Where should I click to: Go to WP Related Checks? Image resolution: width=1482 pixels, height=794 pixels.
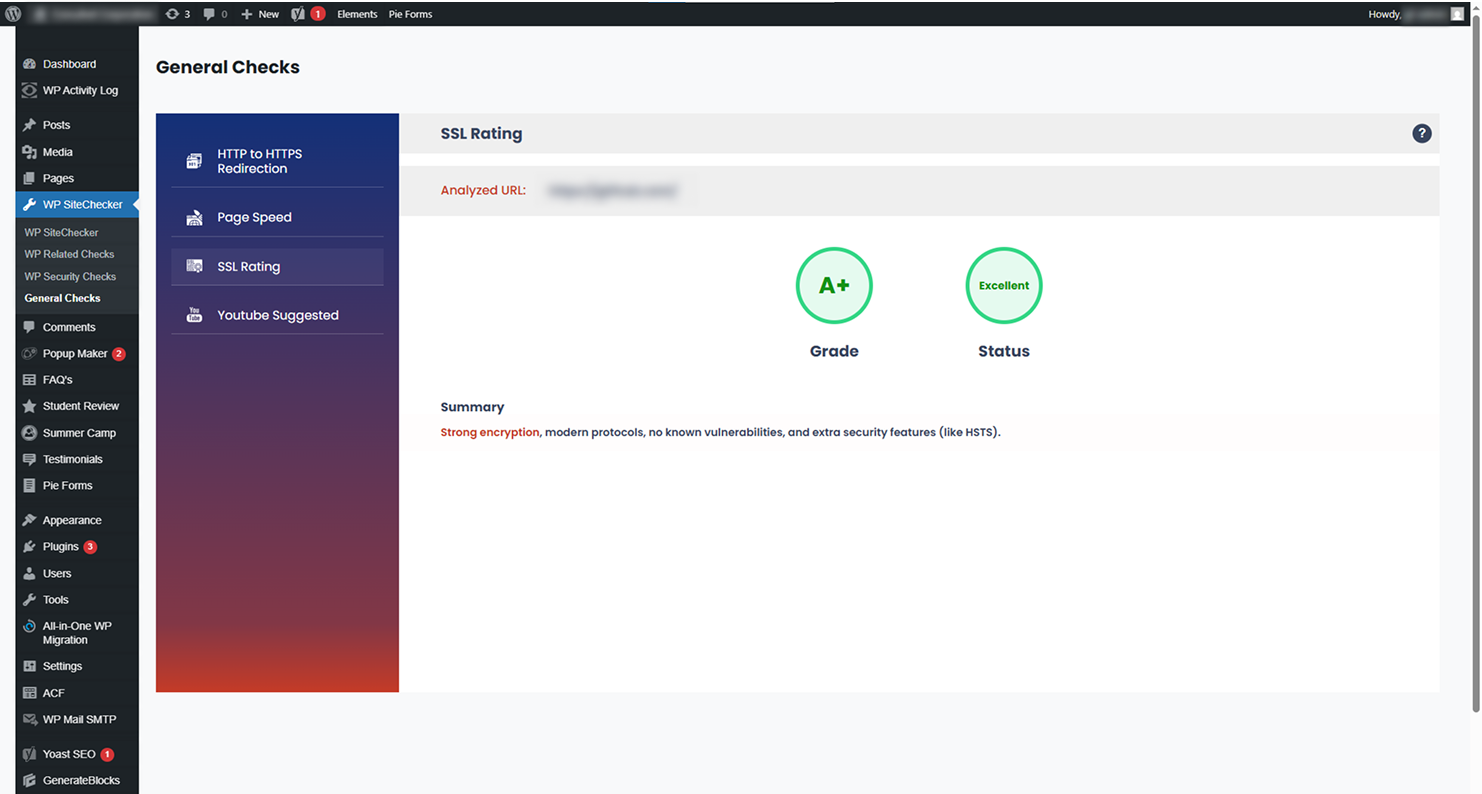coord(69,254)
